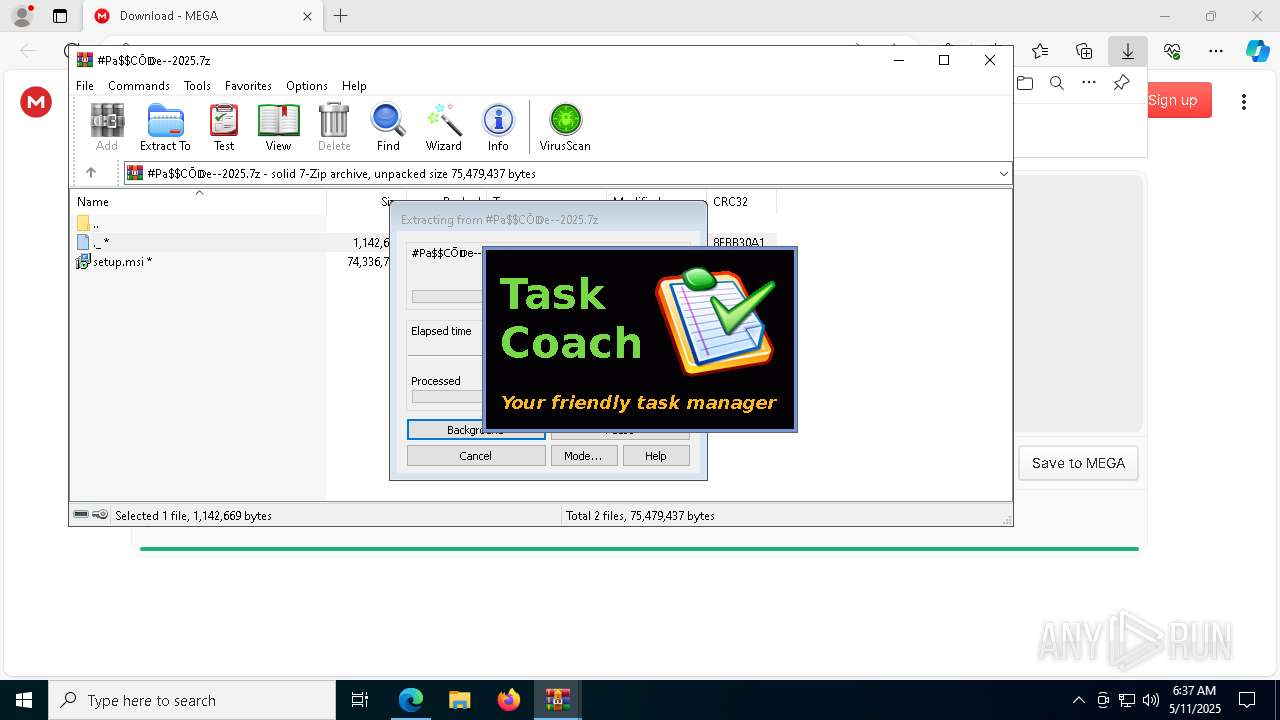
Task: Open the Windows Start menu
Action: coord(24,700)
